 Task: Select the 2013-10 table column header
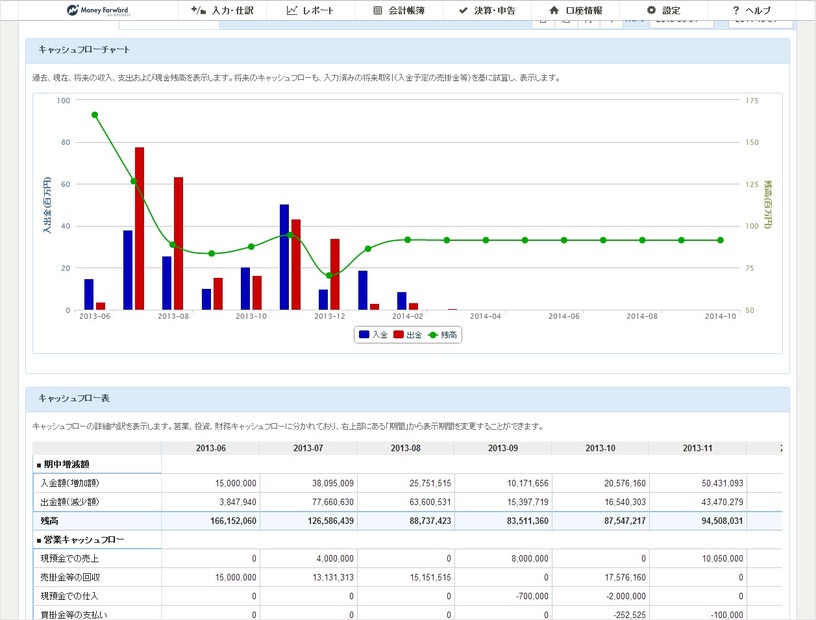click(600, 448)
